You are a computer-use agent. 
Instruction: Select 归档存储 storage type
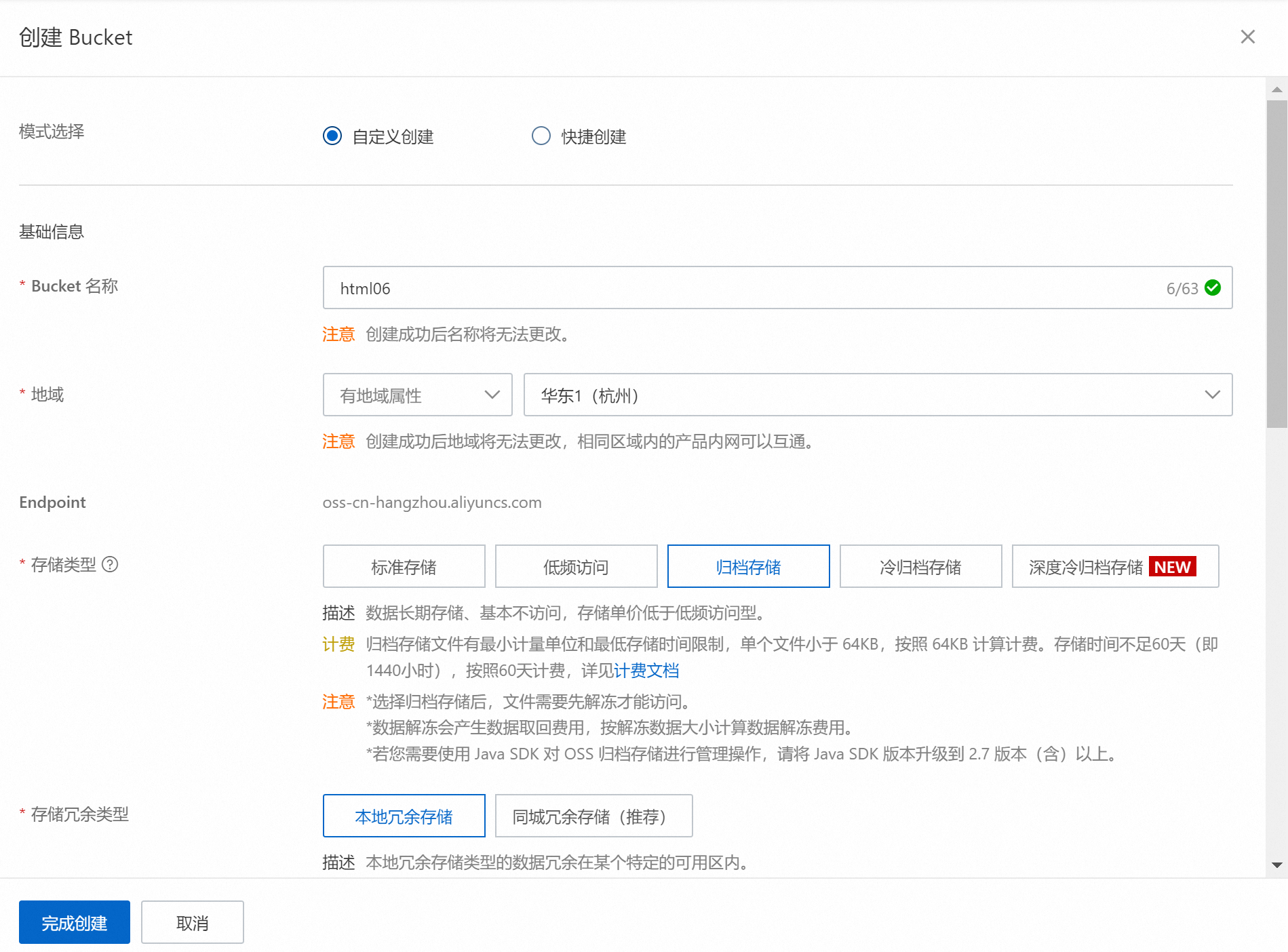pyautogui.click(x=748, y=566)
